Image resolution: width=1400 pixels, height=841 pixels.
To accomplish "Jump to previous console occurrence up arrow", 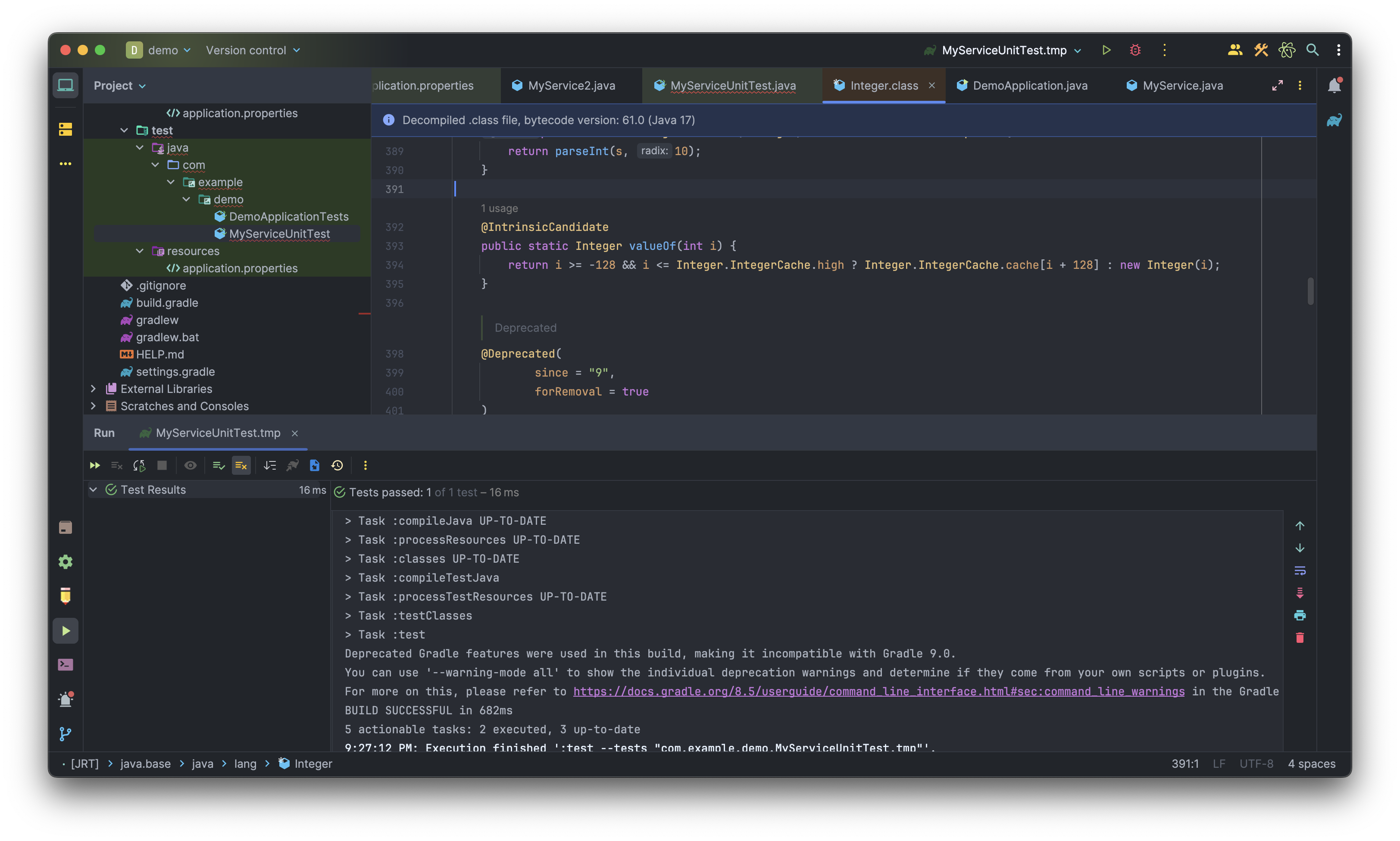I will pyautogui.click(x=1300, y=526).
